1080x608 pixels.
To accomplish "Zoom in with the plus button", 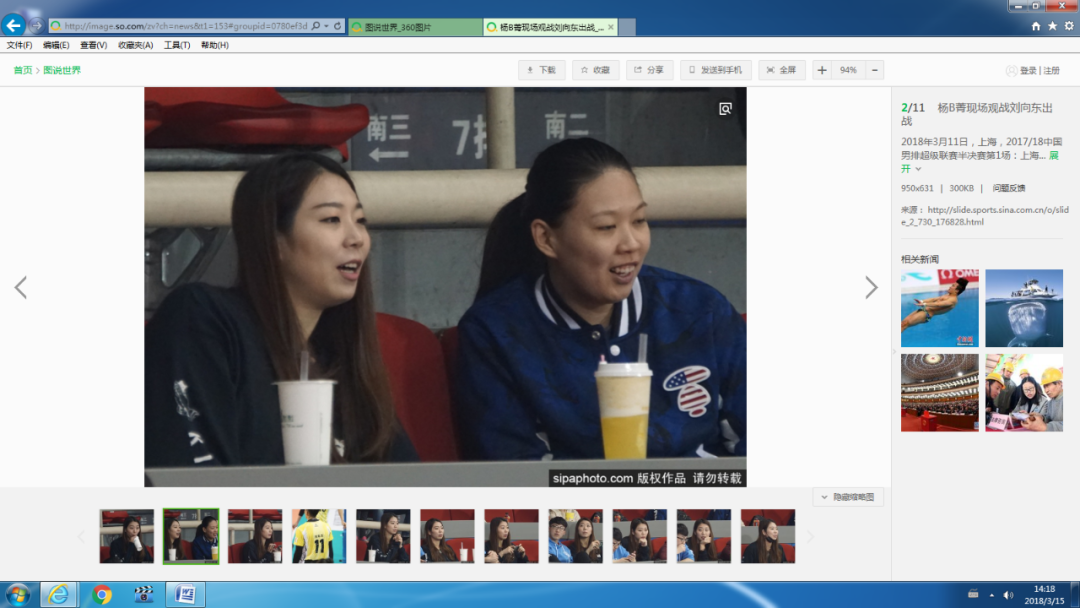I will point(821,70).
